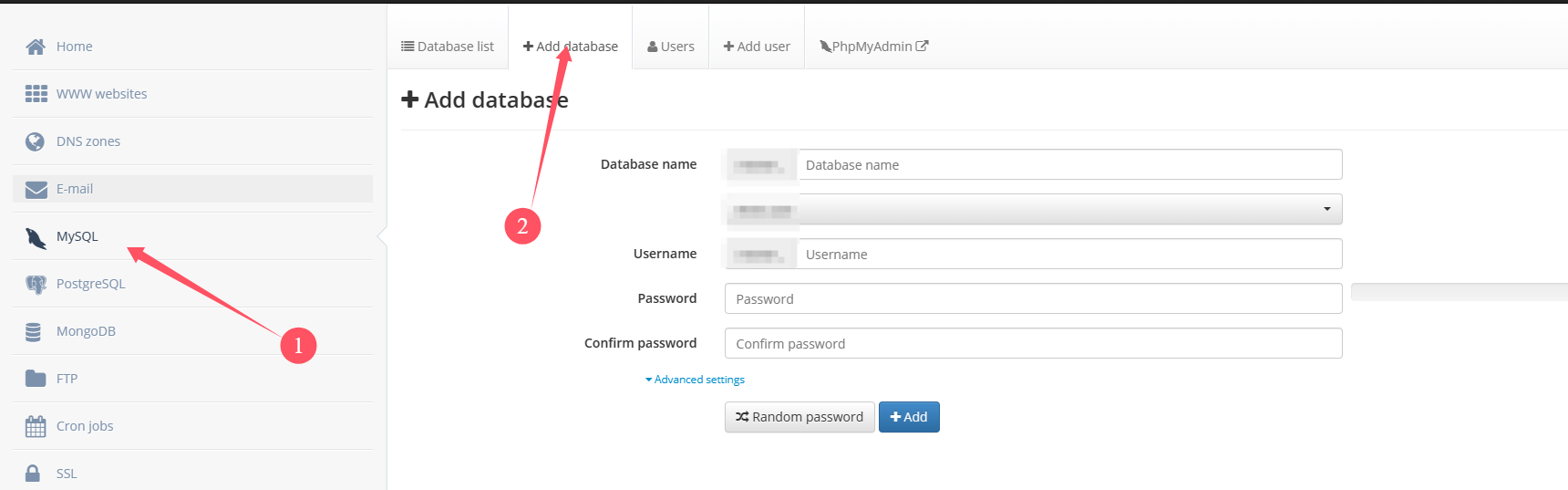Screen dimensions: 1568x490
Task: Go to the Add user tab
Action: pos(757,47)
